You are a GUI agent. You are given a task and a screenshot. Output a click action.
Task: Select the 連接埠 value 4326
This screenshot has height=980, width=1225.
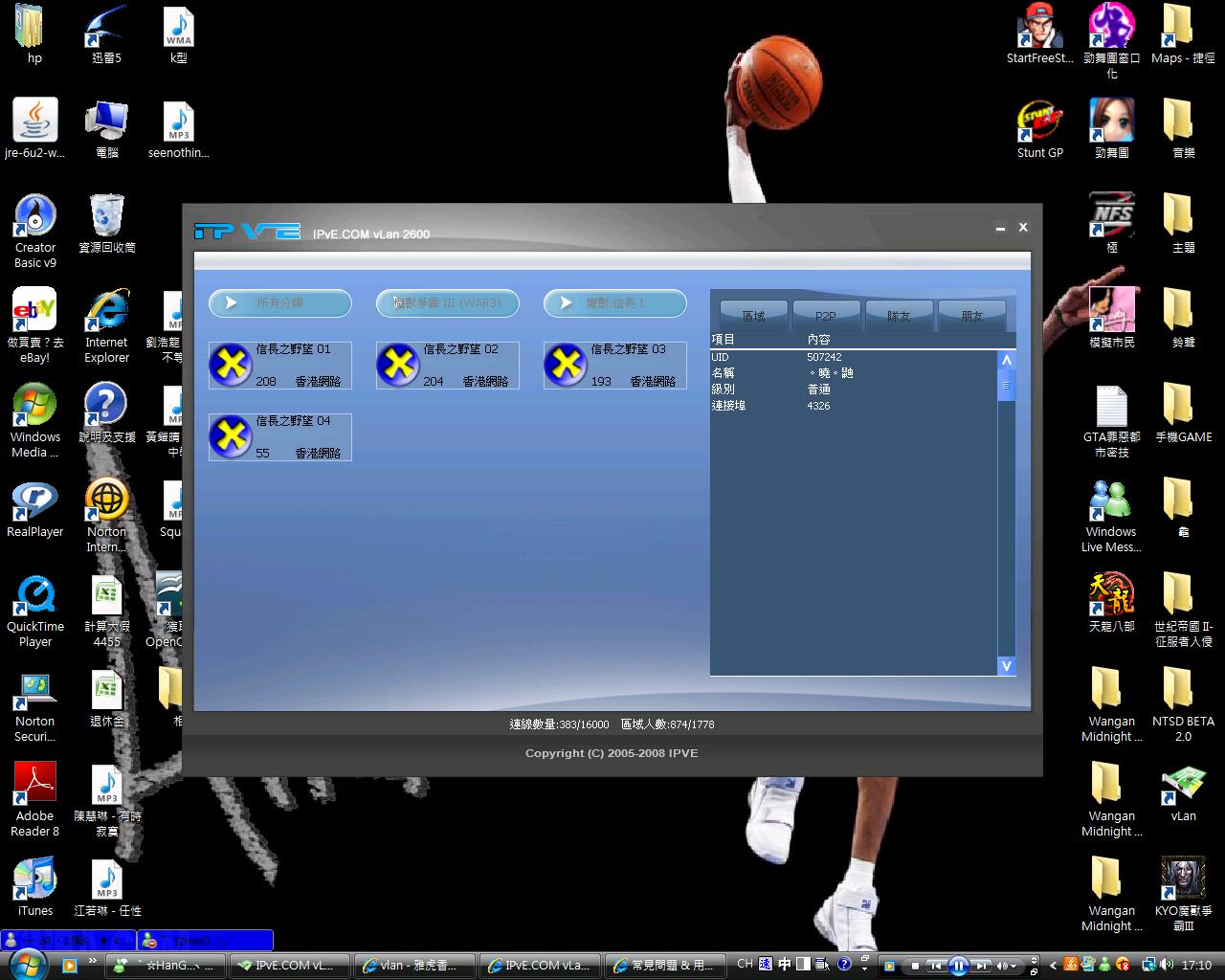pos(818,406)
